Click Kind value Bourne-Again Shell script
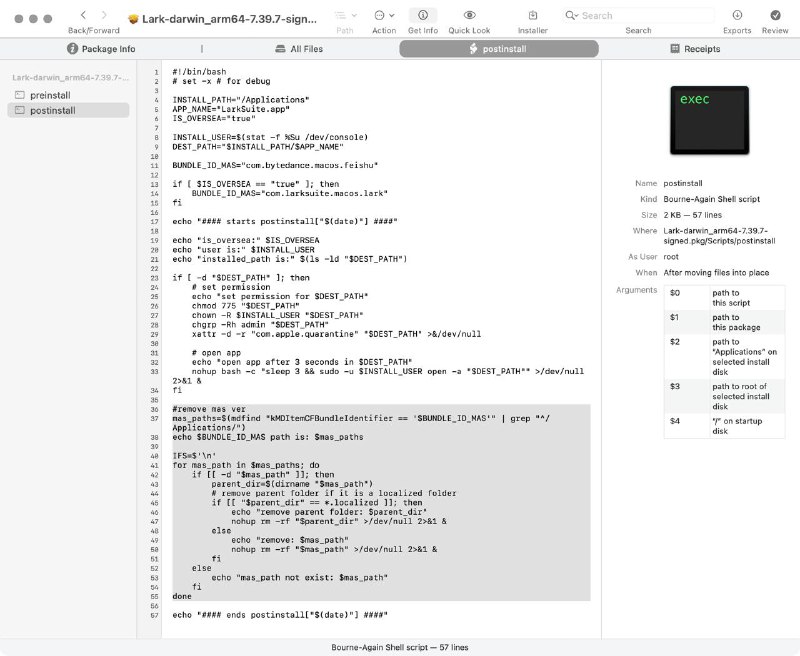 (711, 199)
